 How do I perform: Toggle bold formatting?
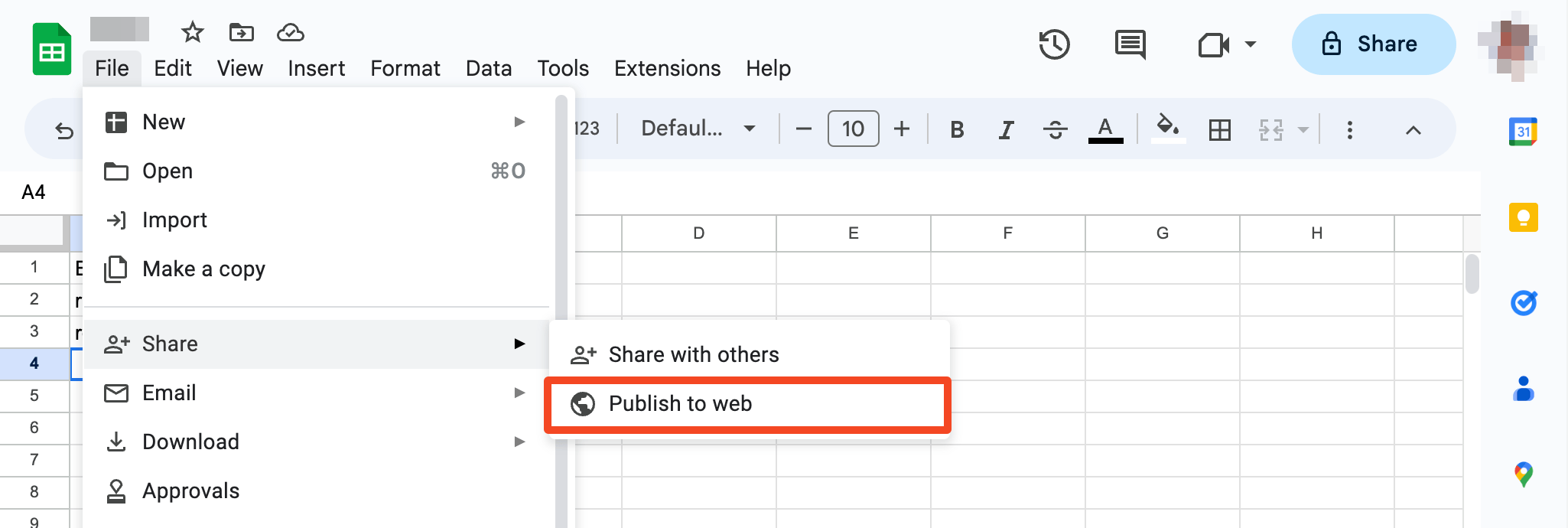(957, 130)
